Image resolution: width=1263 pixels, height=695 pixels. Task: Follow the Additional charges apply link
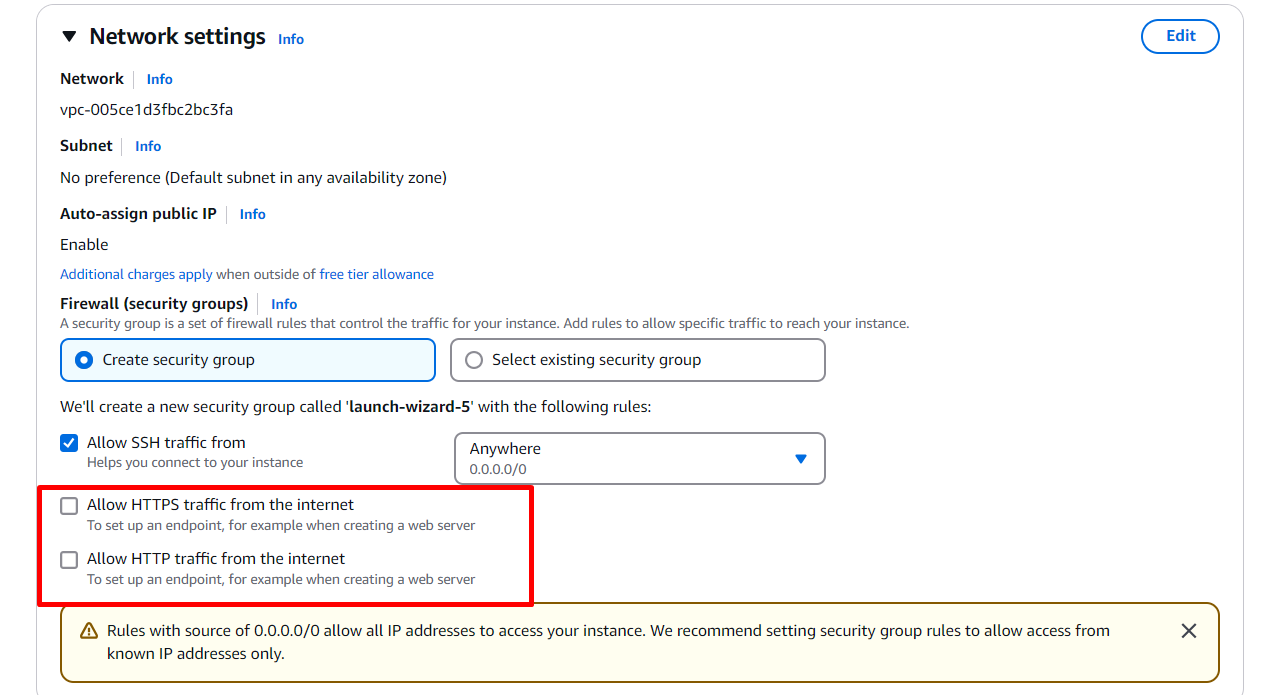[x=136, y=274]
